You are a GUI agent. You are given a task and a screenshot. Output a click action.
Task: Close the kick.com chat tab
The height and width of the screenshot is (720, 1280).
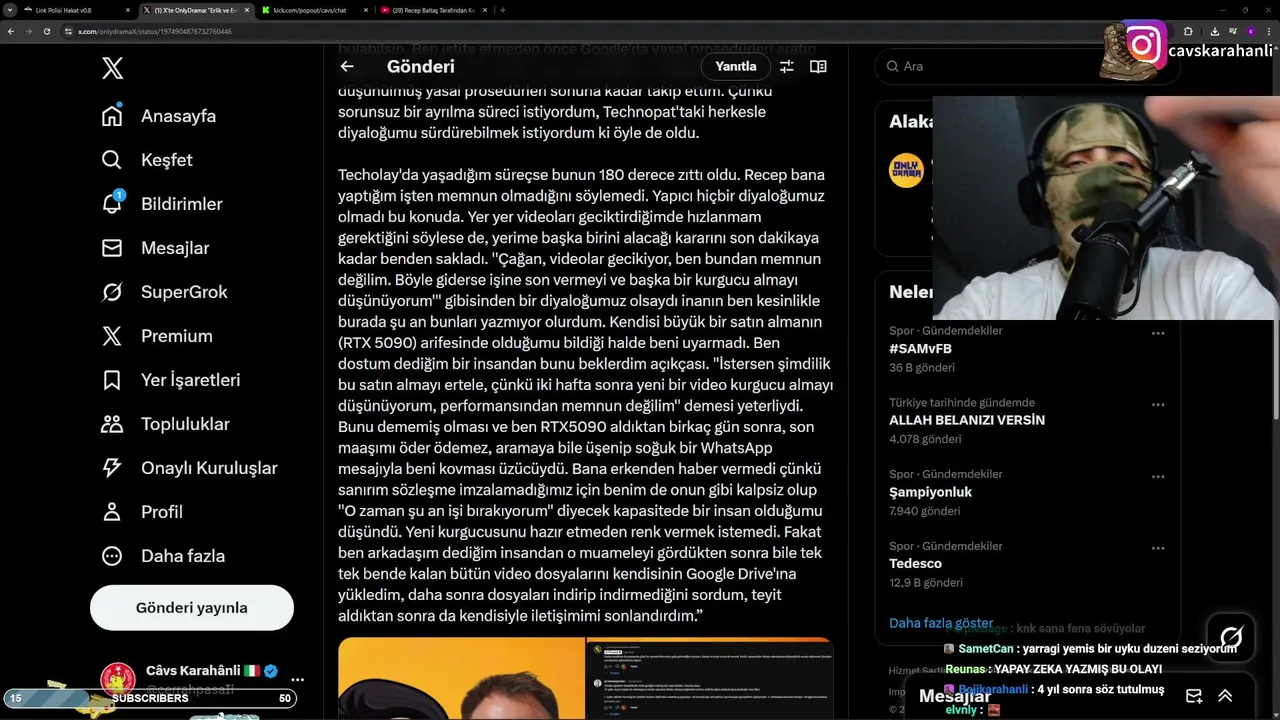[x=367, y=10]
